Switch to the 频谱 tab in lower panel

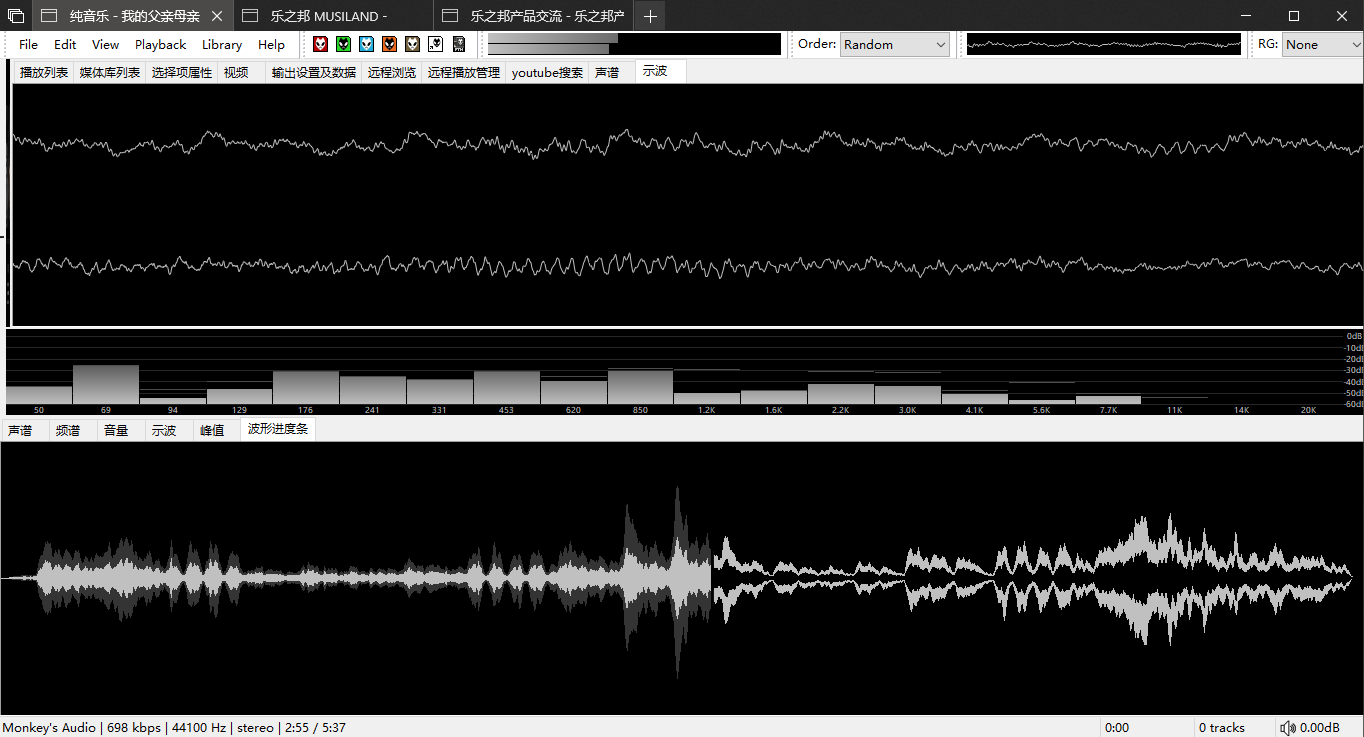point(68,430)
